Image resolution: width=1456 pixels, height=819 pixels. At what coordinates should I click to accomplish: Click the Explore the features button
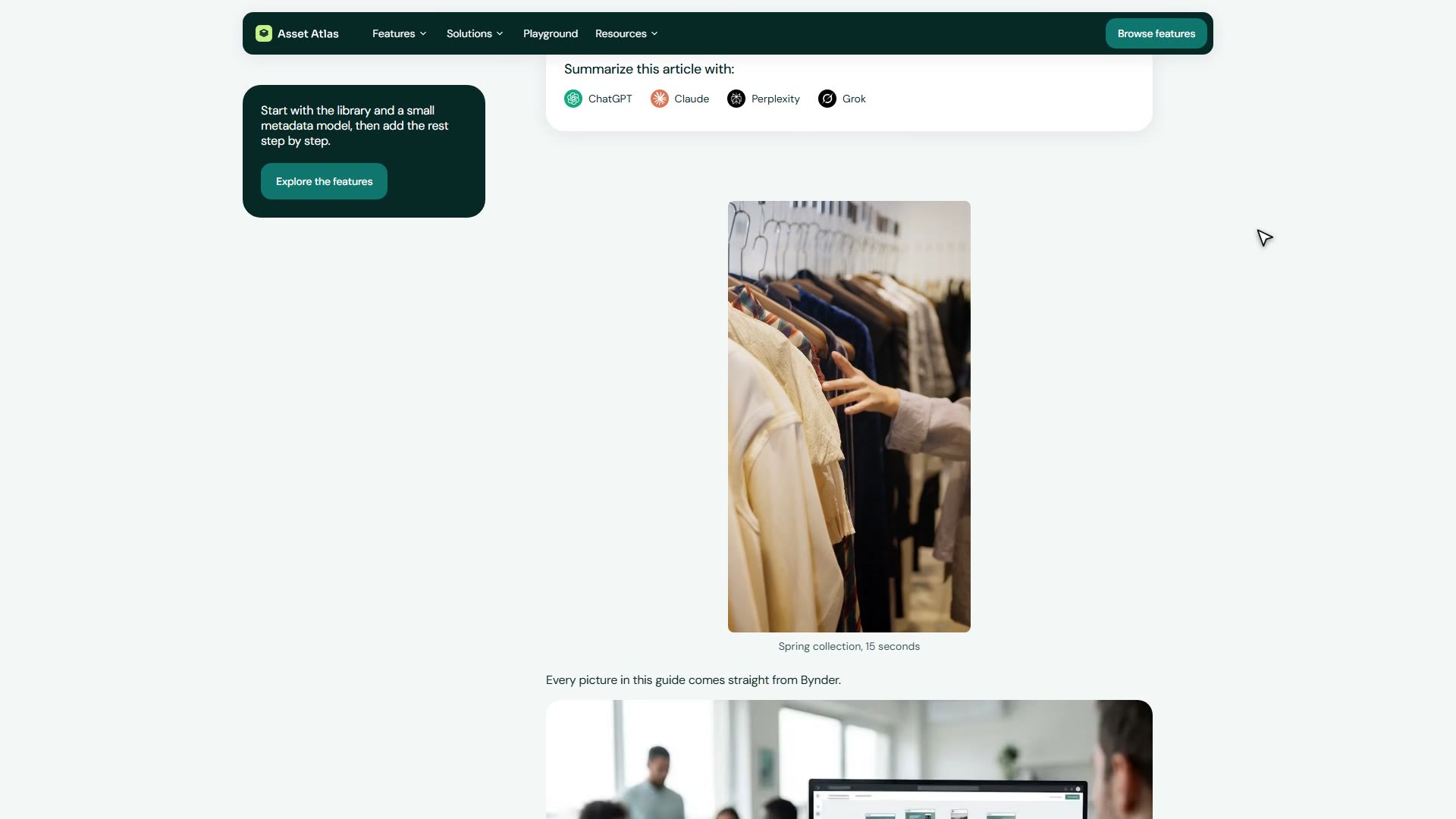tap(324, 181)
